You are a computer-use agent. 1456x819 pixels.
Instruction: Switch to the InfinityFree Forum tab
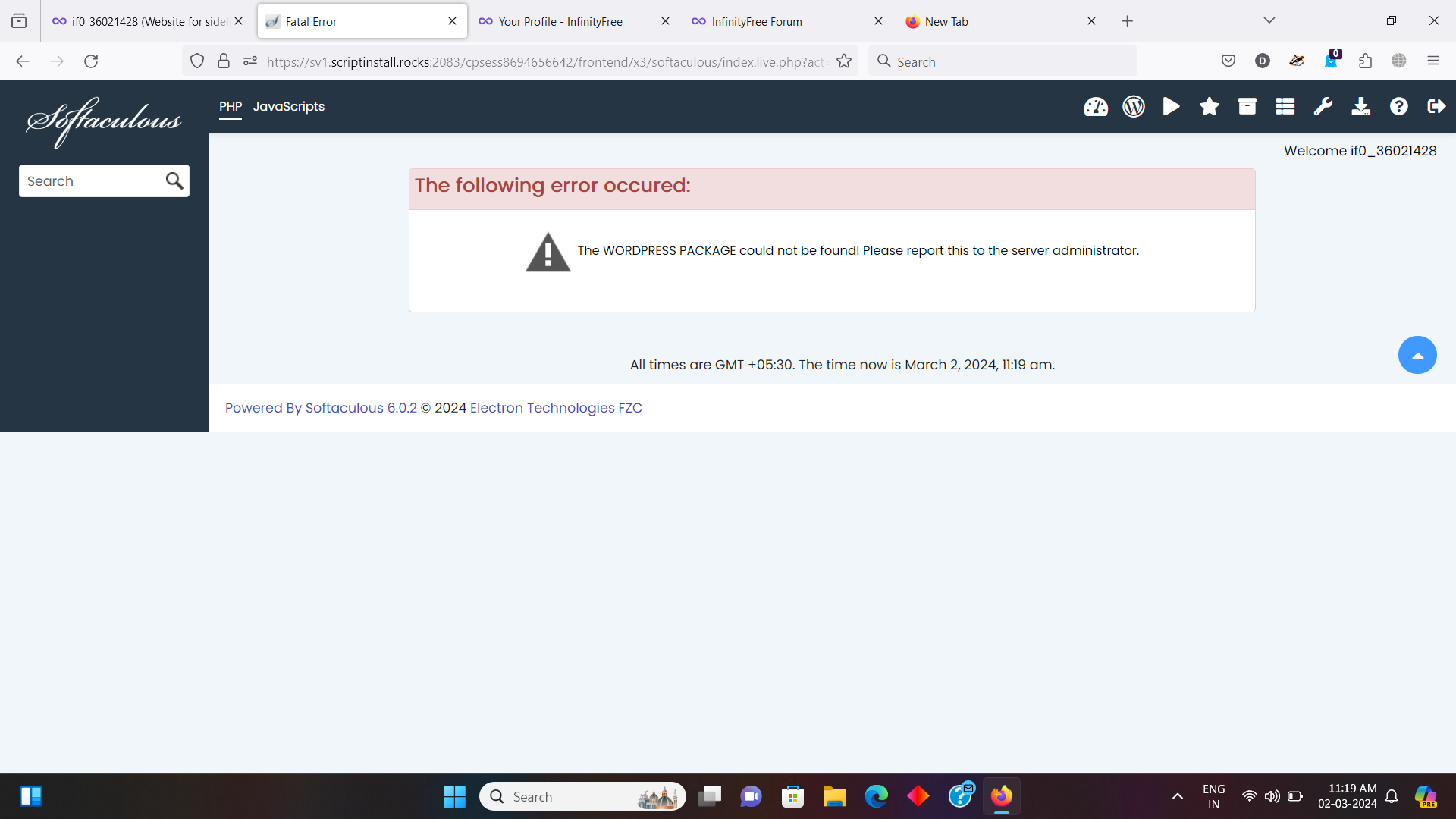(787, 21)
